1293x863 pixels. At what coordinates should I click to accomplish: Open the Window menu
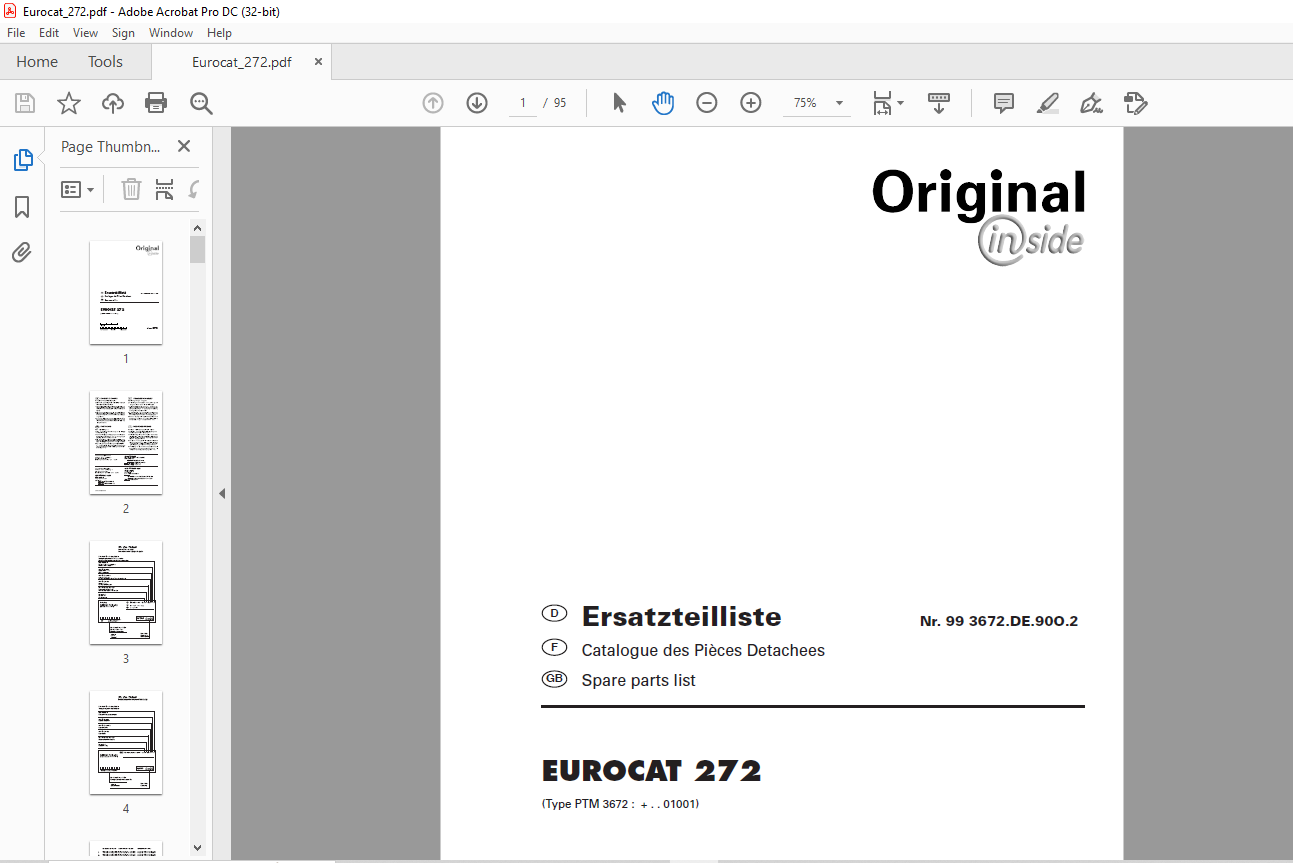click(x=171, y=33)
